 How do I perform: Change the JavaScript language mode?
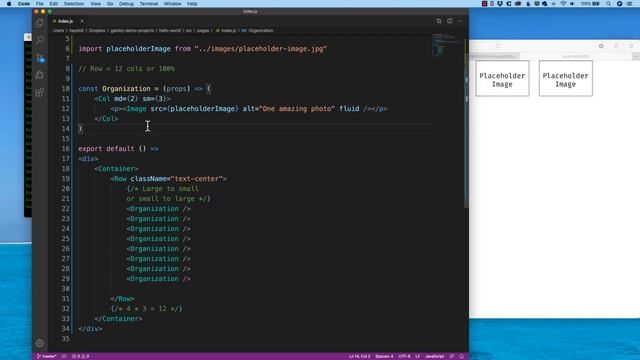tap(434, 356)
